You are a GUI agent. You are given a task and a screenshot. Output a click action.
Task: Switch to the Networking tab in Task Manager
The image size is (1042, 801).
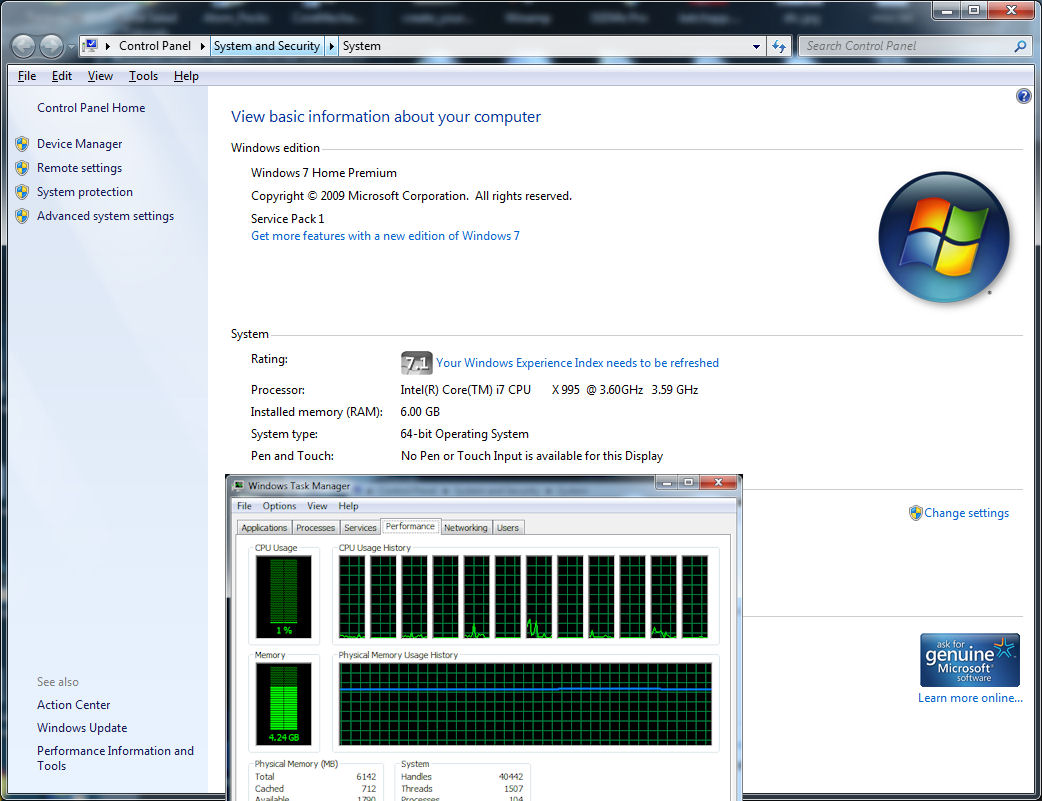[x=466, y=528]
